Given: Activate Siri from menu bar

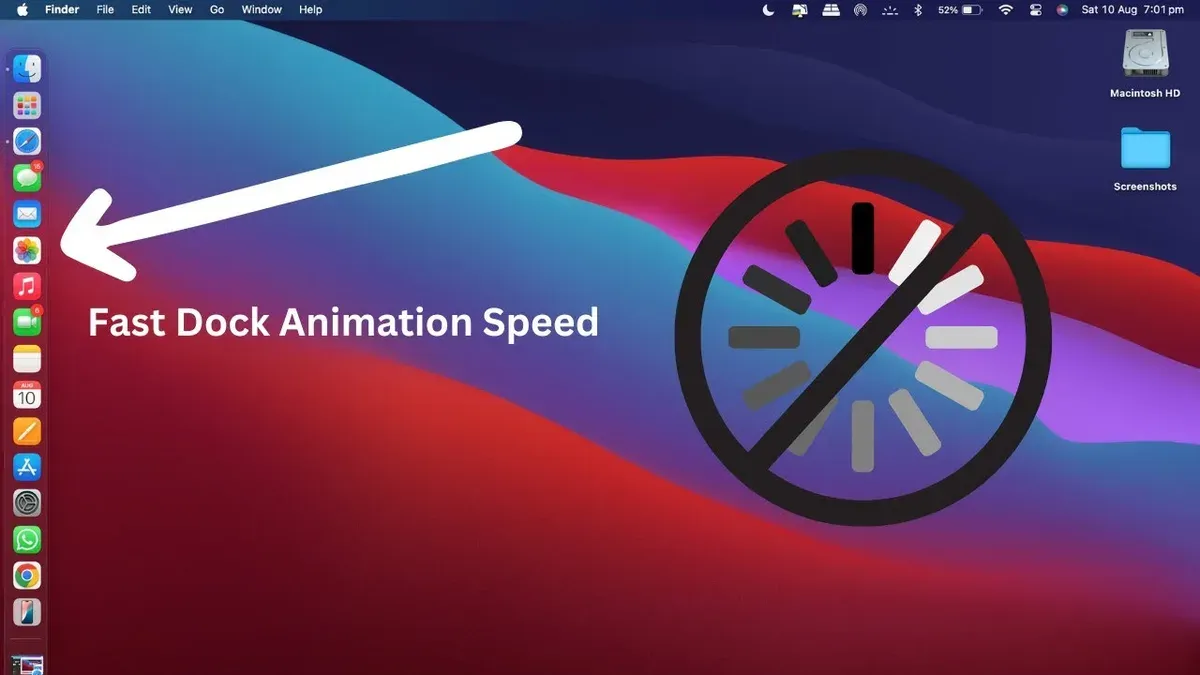Looking at the screenshot, I should 1062,9.
